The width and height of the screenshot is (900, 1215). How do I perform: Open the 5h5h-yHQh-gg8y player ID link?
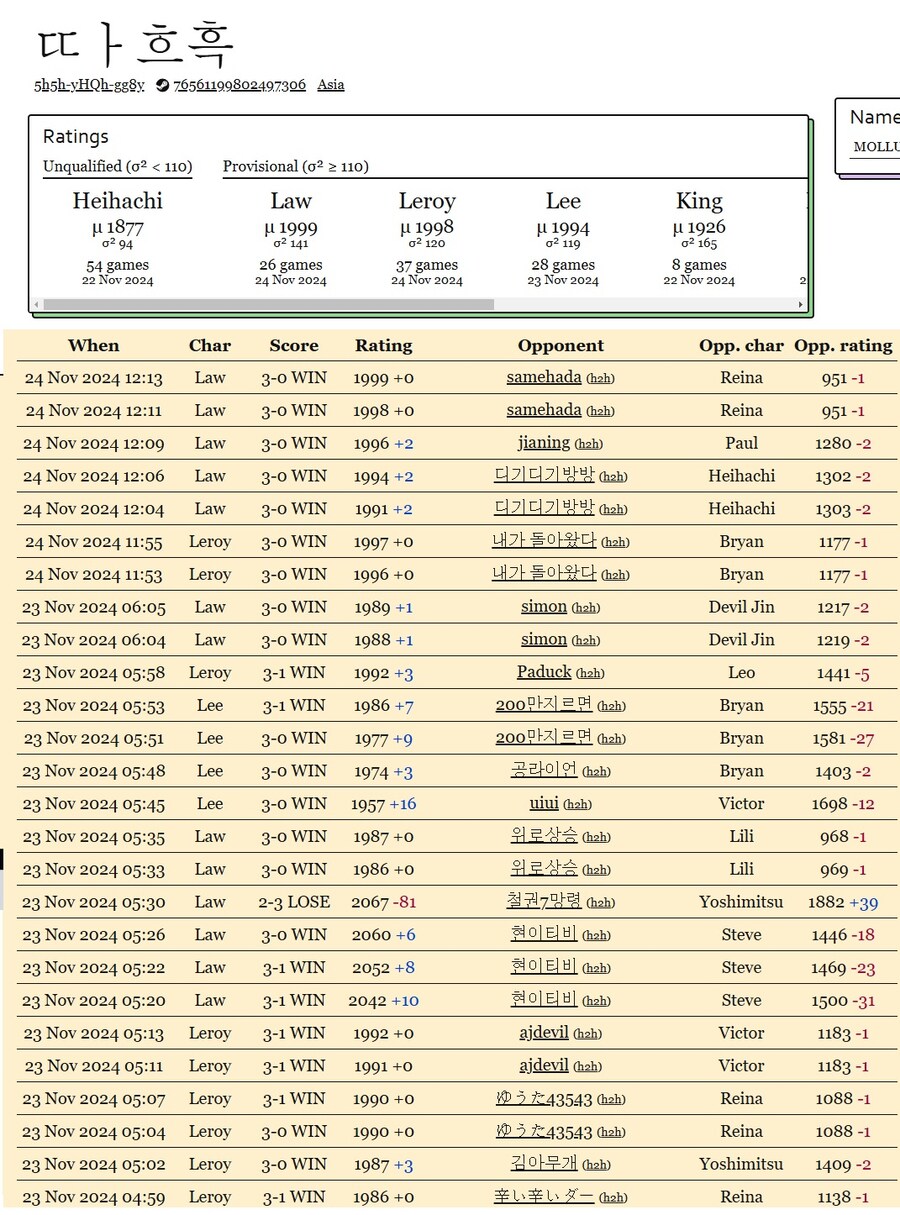pos(89,85)
